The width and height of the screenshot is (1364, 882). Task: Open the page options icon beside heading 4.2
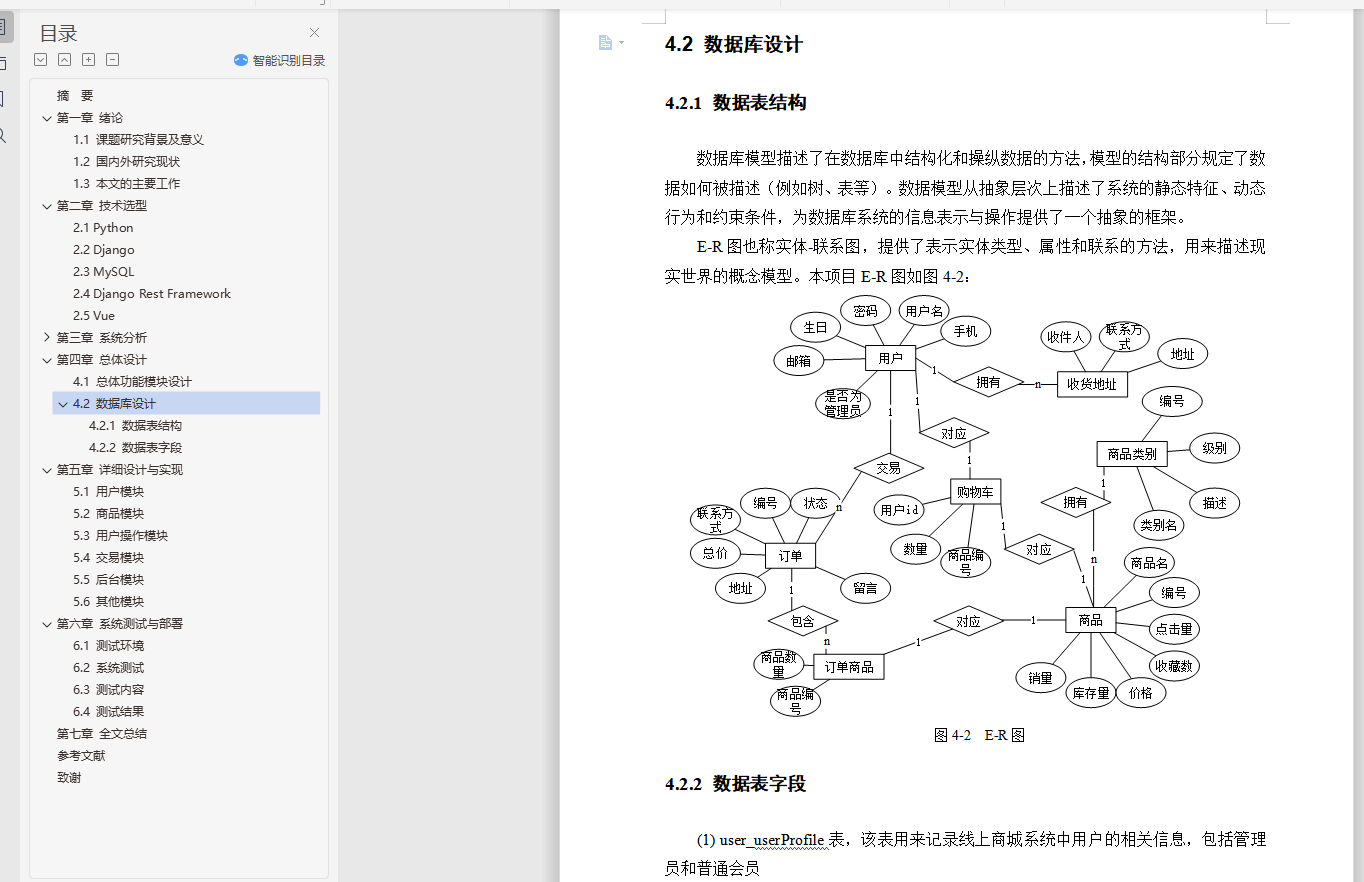pyautogui.click(x=605, y=42)
